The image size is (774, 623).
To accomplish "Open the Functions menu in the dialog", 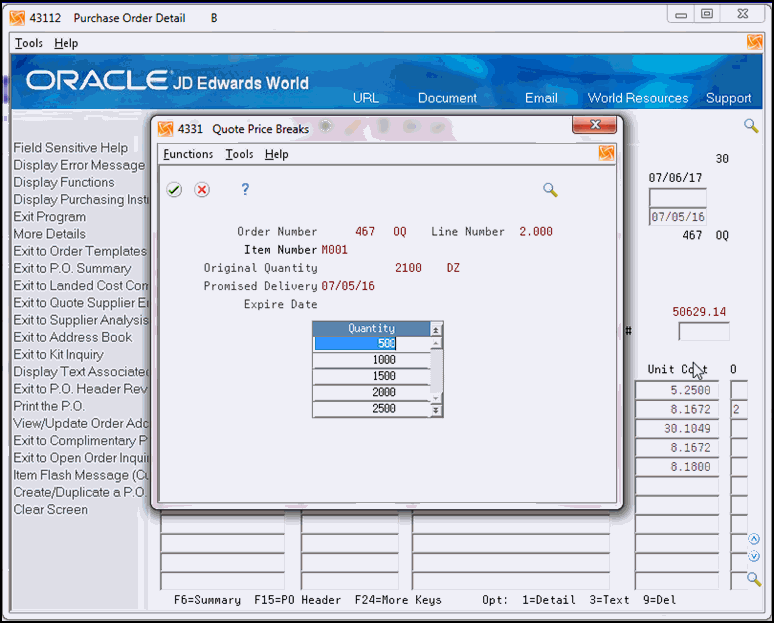I will [188, 155].
